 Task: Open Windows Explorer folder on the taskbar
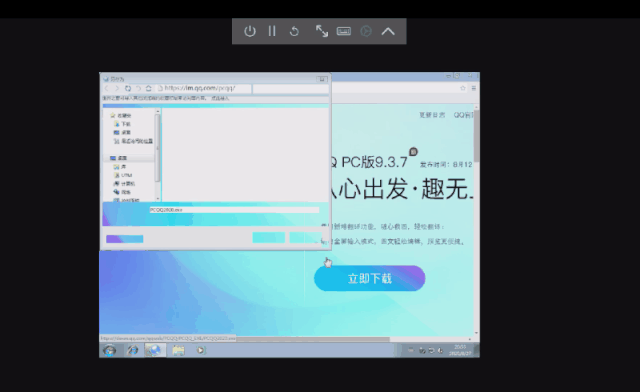(x=178, y=350)
